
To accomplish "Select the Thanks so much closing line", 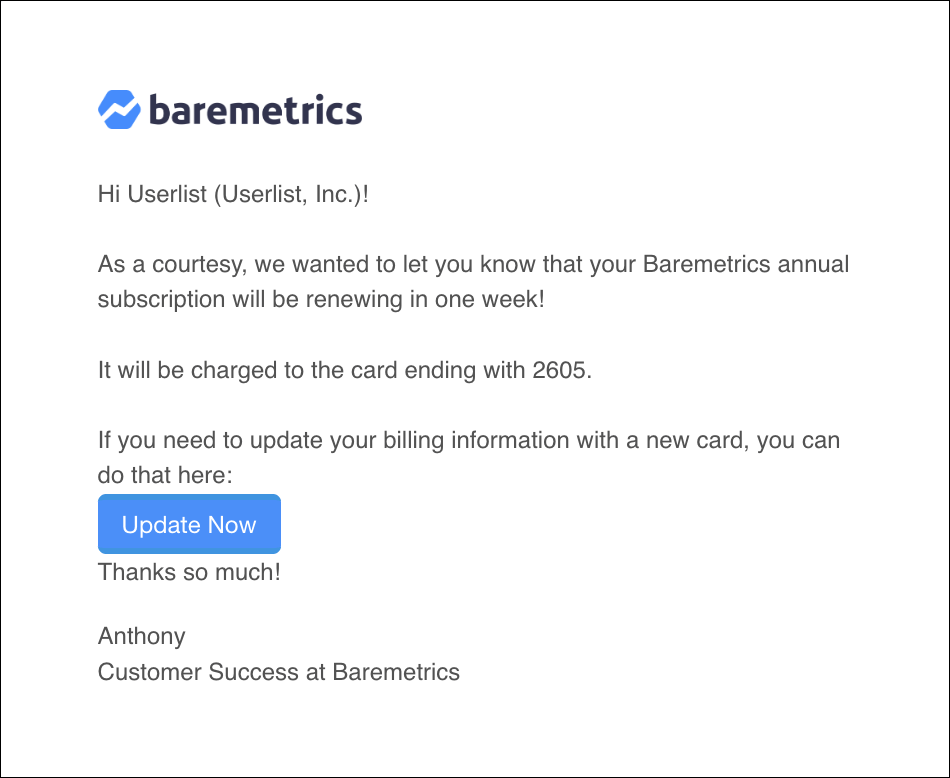I will pos(188,572).
